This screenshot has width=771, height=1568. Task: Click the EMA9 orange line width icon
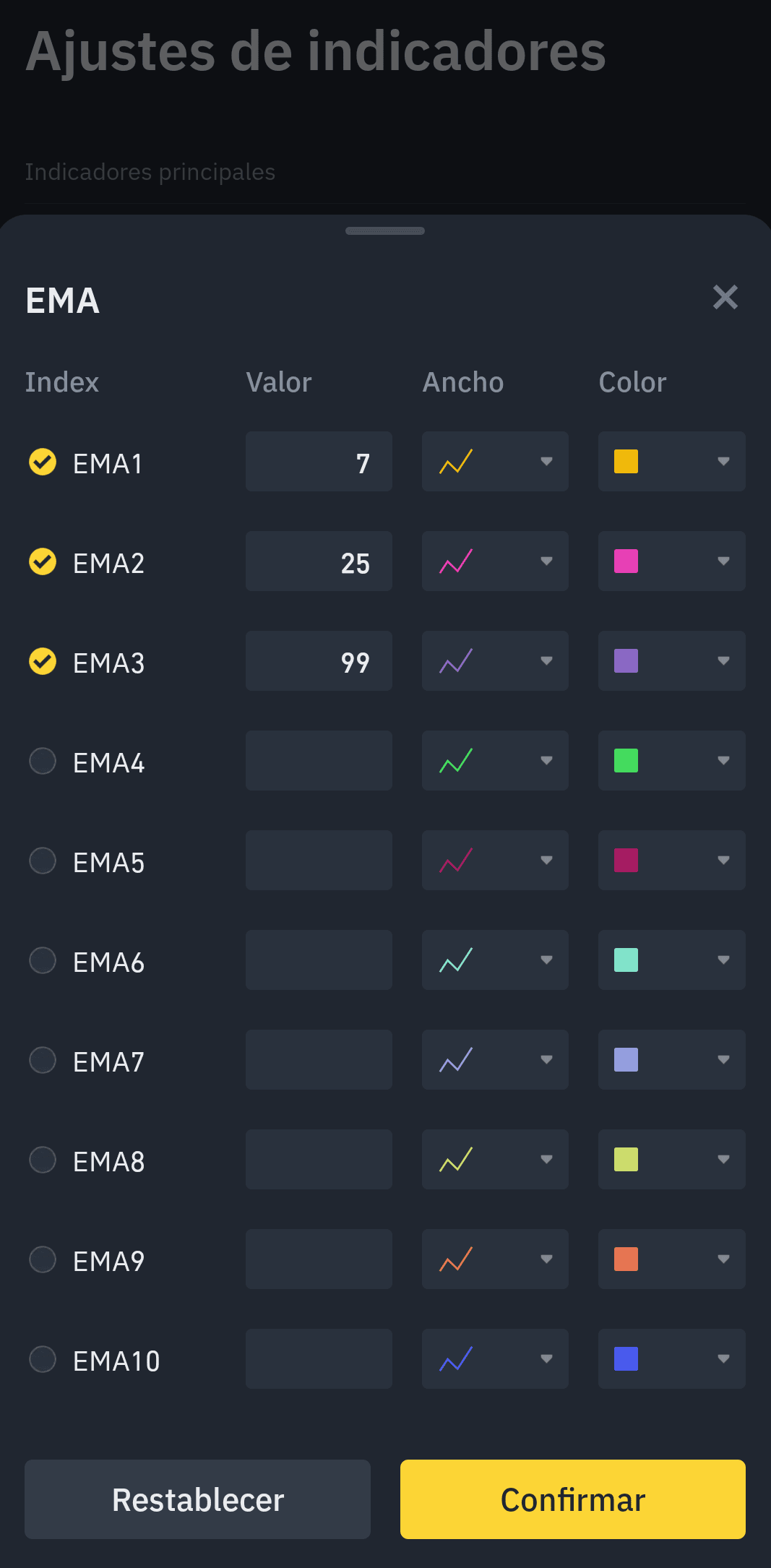click(456, 1259)
